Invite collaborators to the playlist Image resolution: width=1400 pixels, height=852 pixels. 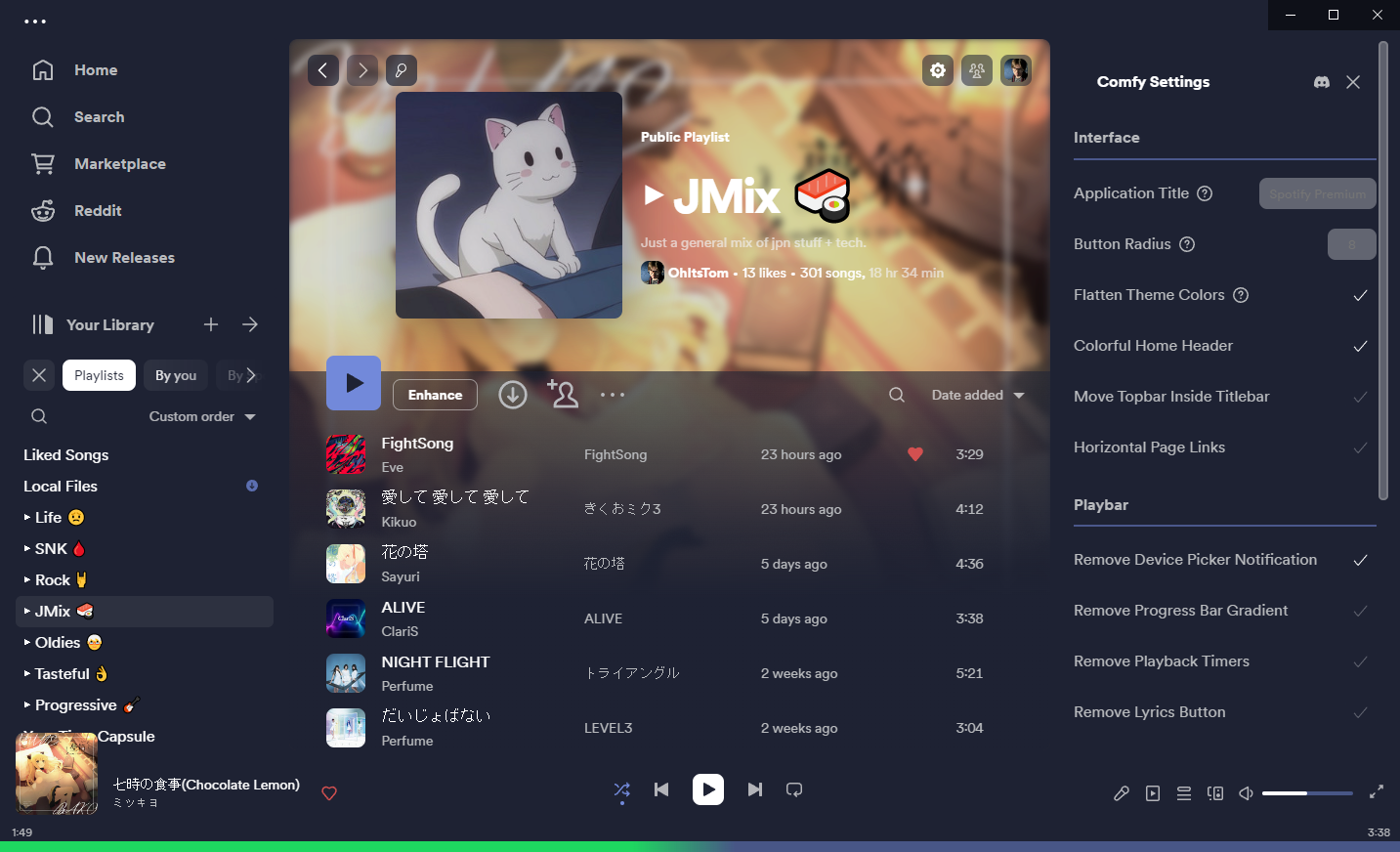tap(563, 394)
